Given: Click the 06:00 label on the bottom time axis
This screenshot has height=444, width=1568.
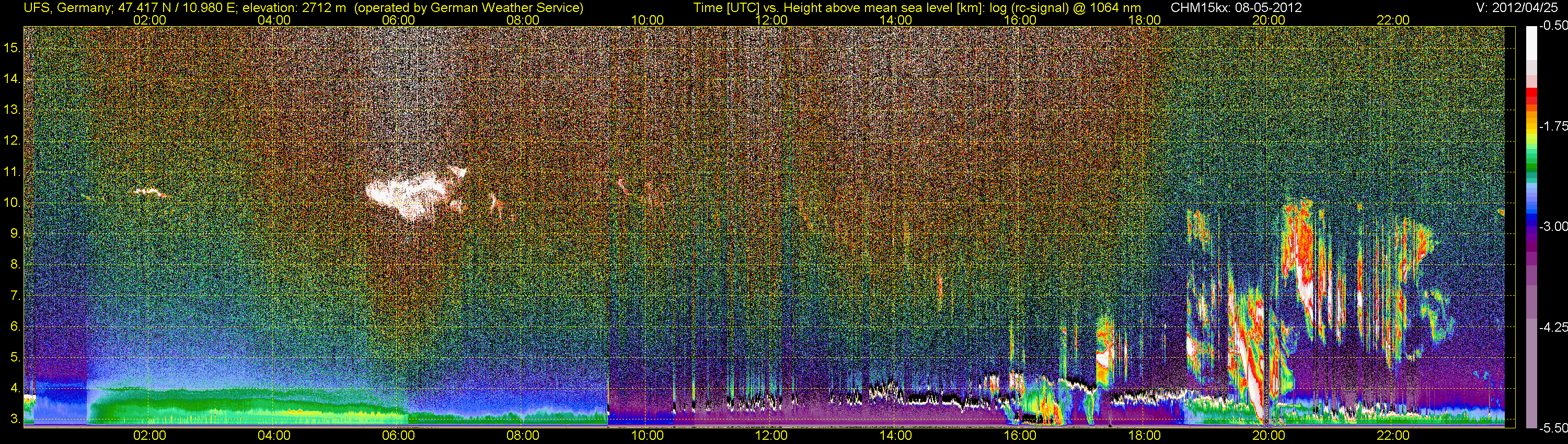Looking at the screenshot, I should click(398, 436).
